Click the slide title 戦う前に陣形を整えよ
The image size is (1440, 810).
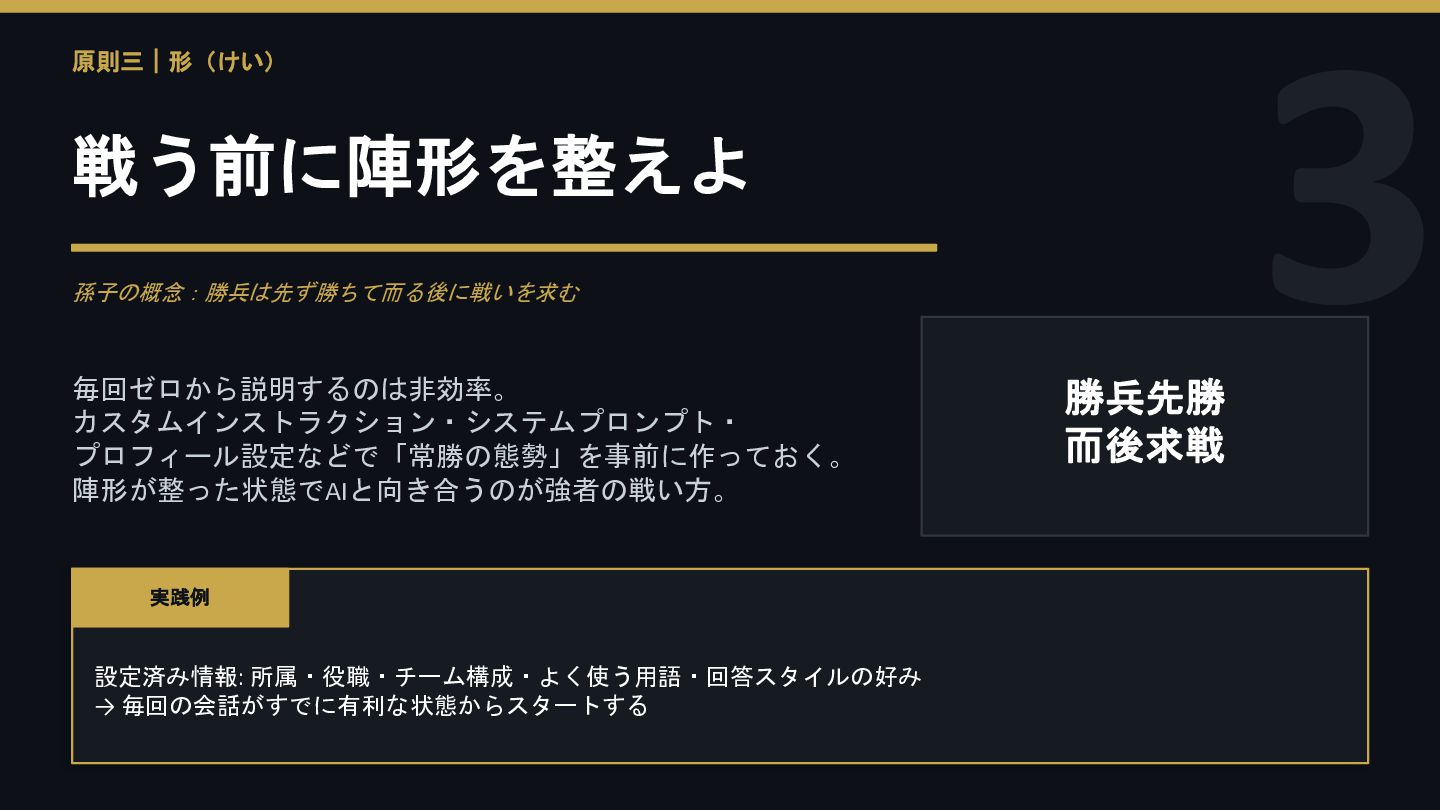tap(410, 168)
